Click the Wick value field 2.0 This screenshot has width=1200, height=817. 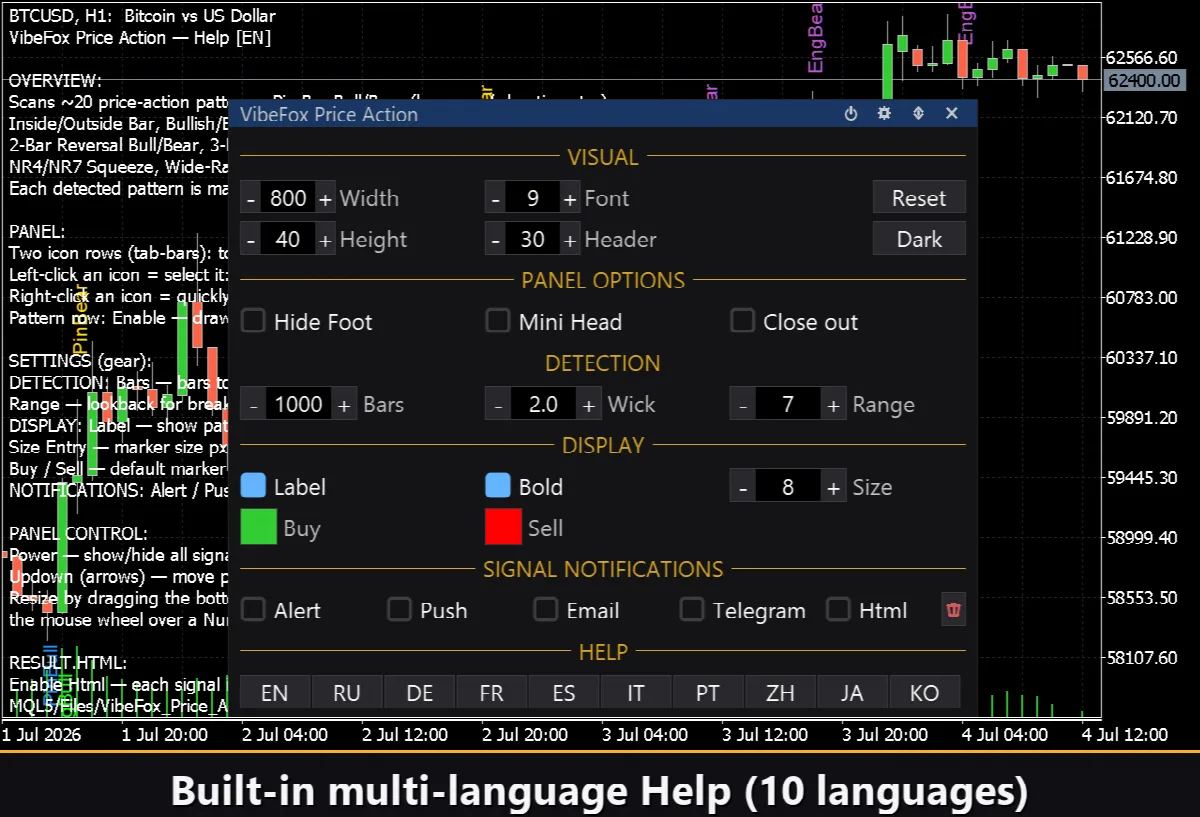pos(543,404)
